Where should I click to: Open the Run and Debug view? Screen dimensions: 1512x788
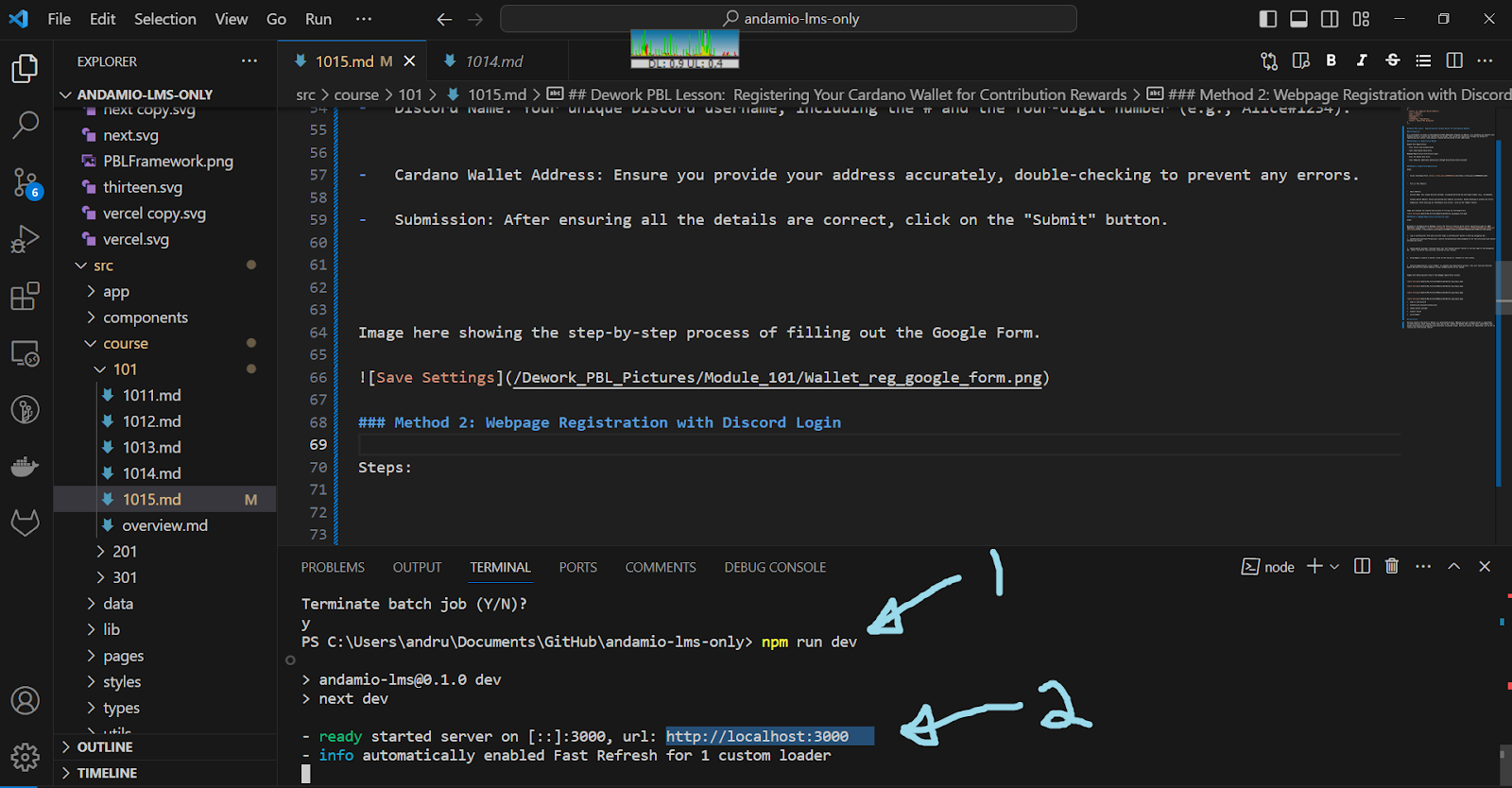(26, 239)
